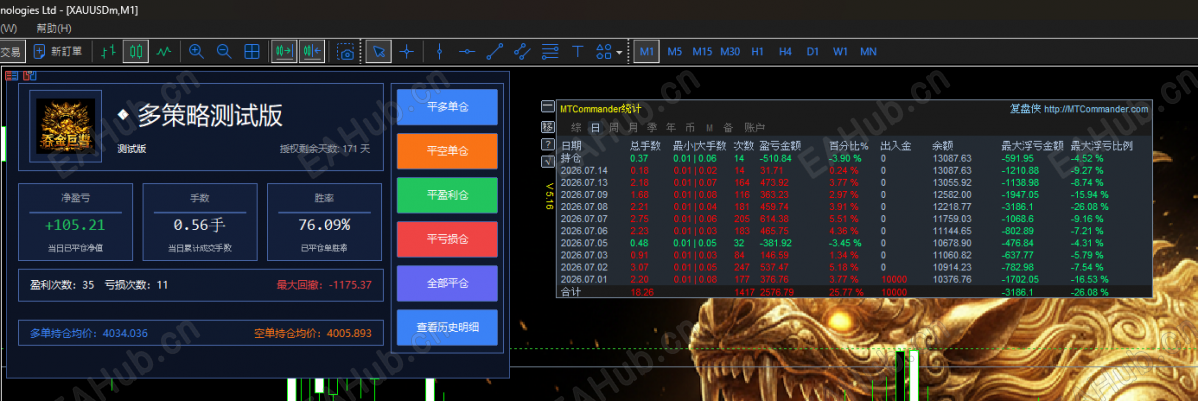Take a chart screenshot with camera icon

point(346,51)
